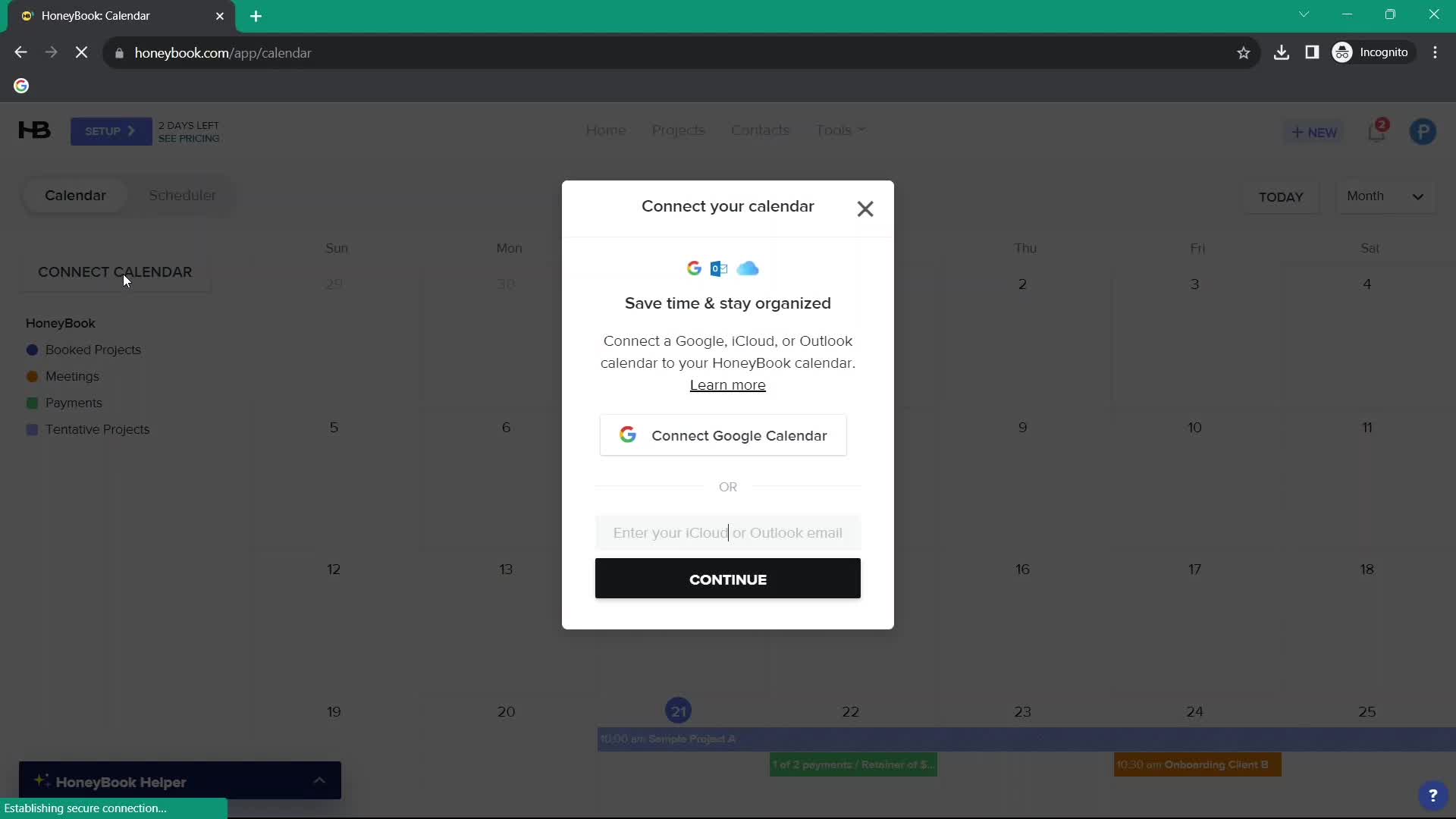Open the Projects menu item
The height and width of the screenshot is (819, 1456).
678,130
